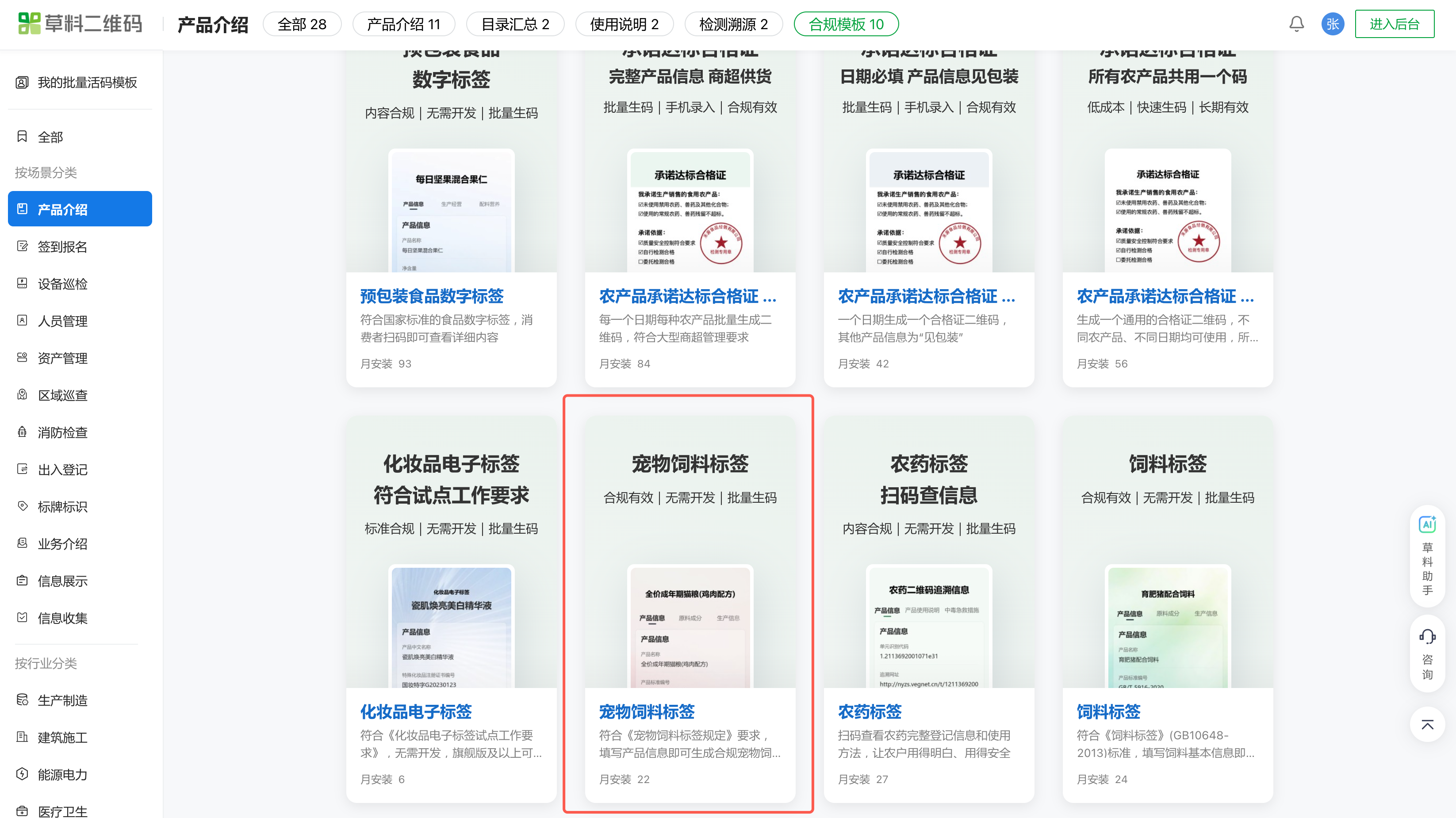Image resolution: width=1456 pixels, height=818 pixels.
Task: Open the 饲料标签 title link
Action: (x=1108, y=711)
